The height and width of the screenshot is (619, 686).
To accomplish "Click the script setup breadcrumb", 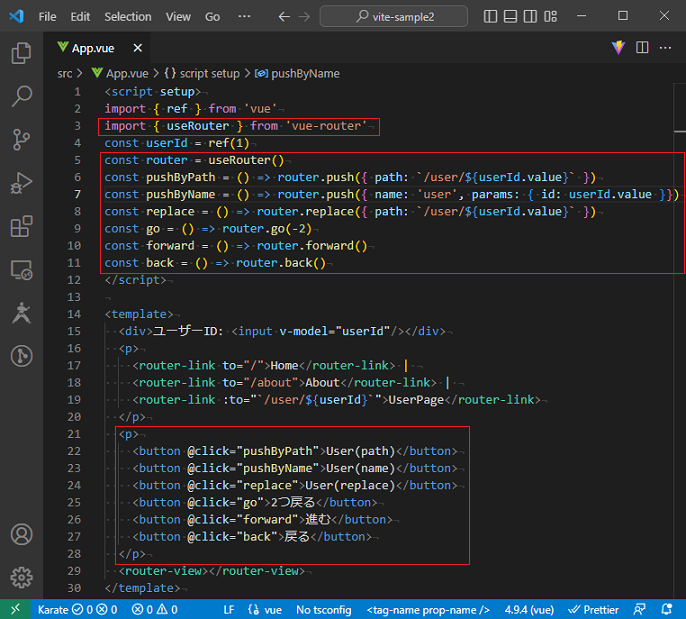I will coord(202,73).
